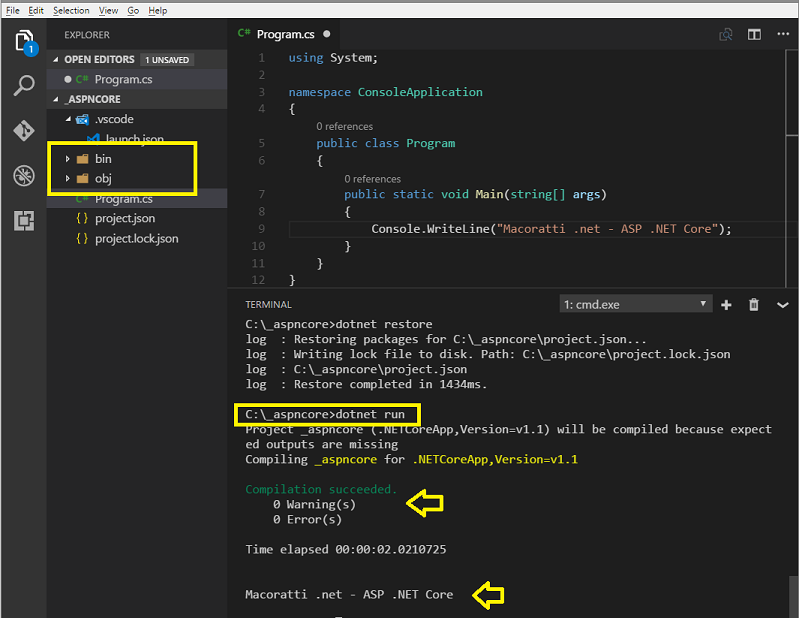Viewport: 799px width, 618px height.
Task: Add a new terminal with plus icon
Action: coord(726,305)
